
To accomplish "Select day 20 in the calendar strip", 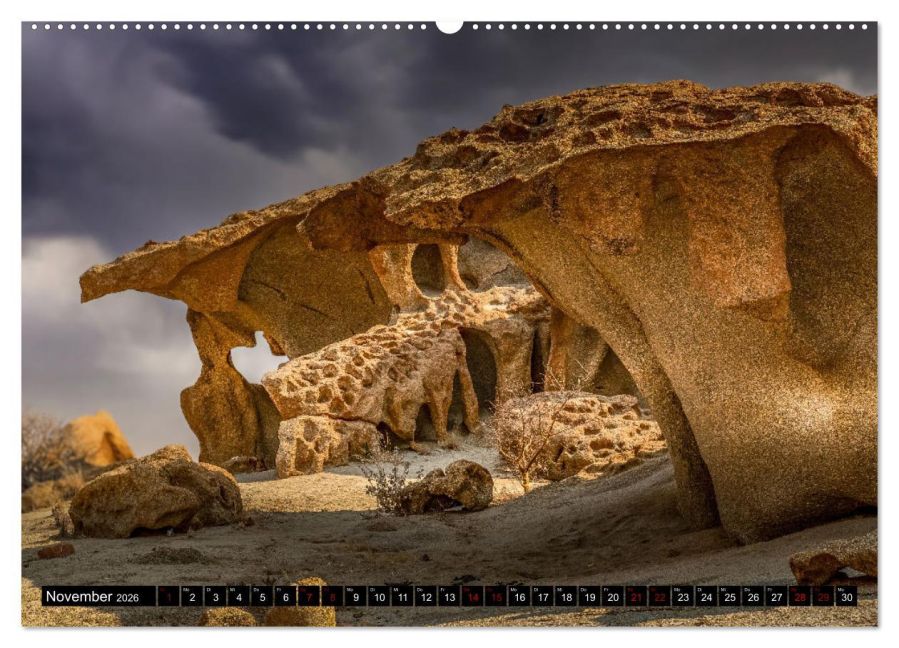I will 612,597.
